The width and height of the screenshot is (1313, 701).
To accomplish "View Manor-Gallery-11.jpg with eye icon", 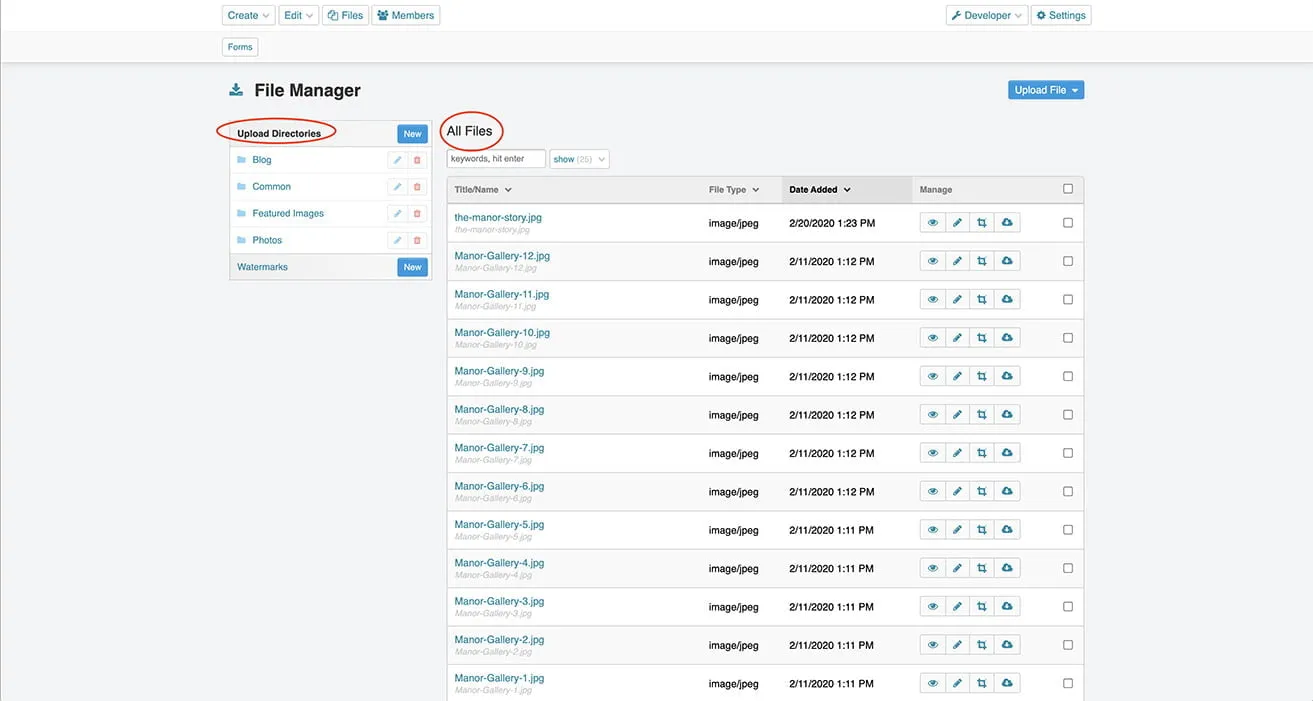I will pyautogui.click(x=933, y=300).
